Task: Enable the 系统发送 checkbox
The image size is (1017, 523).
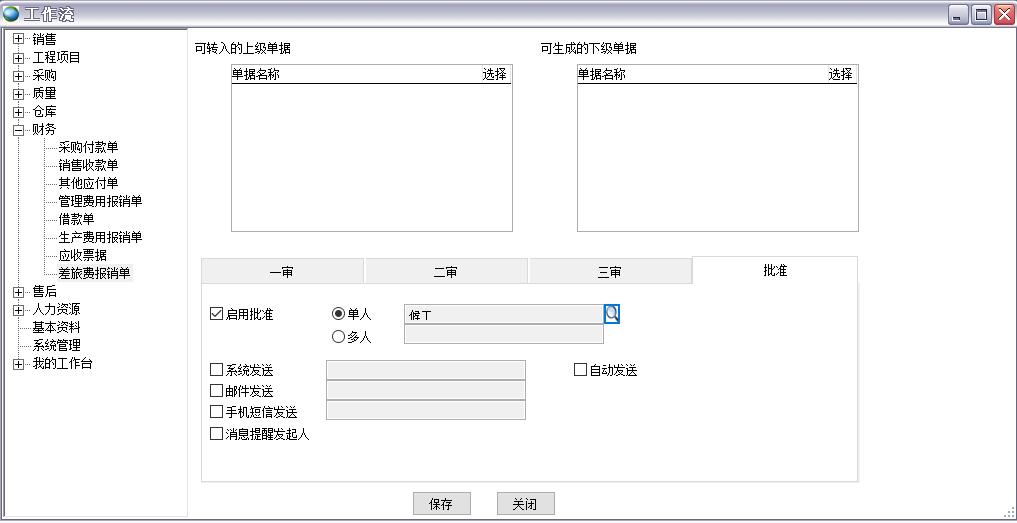Action: click(x=217, y=370)
